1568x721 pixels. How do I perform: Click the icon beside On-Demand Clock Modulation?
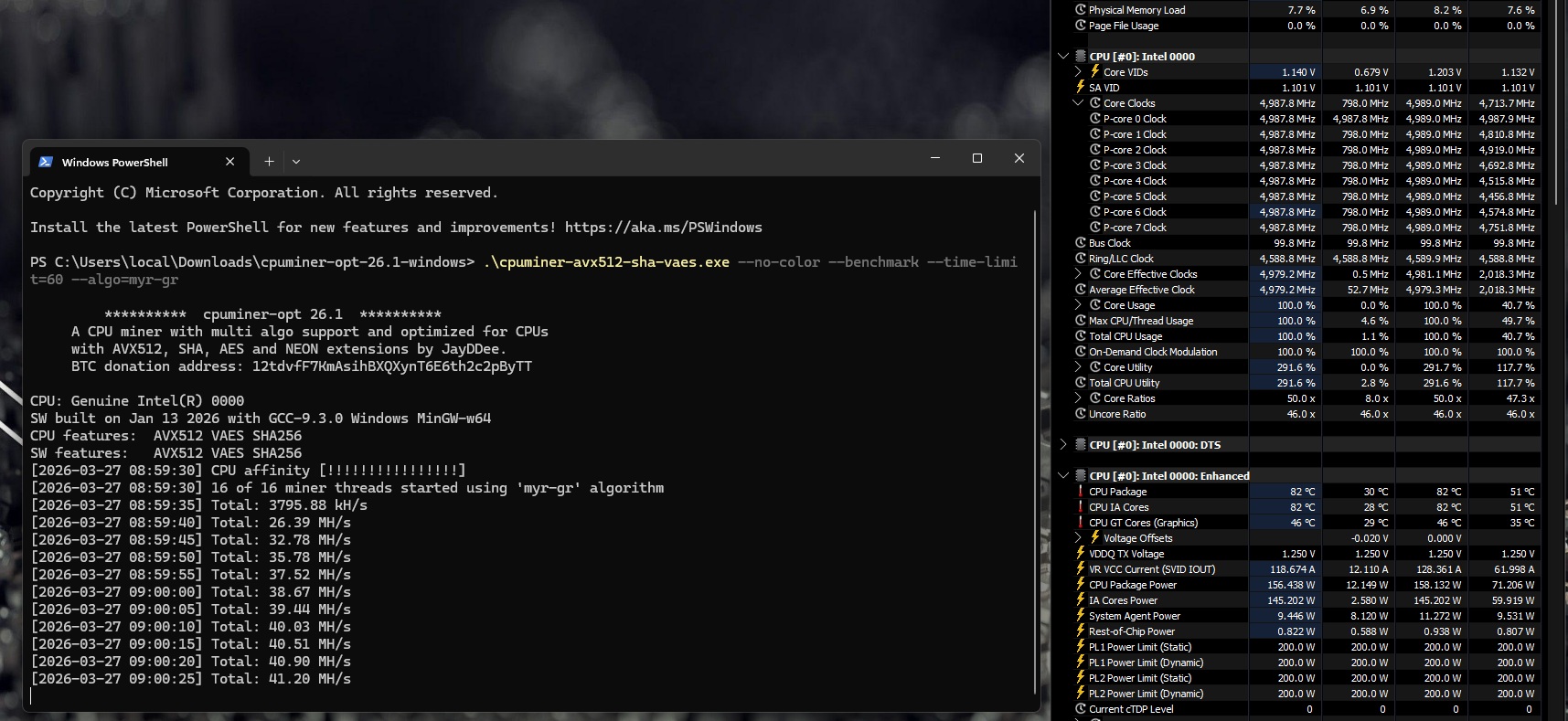[x=1081, y=352]
